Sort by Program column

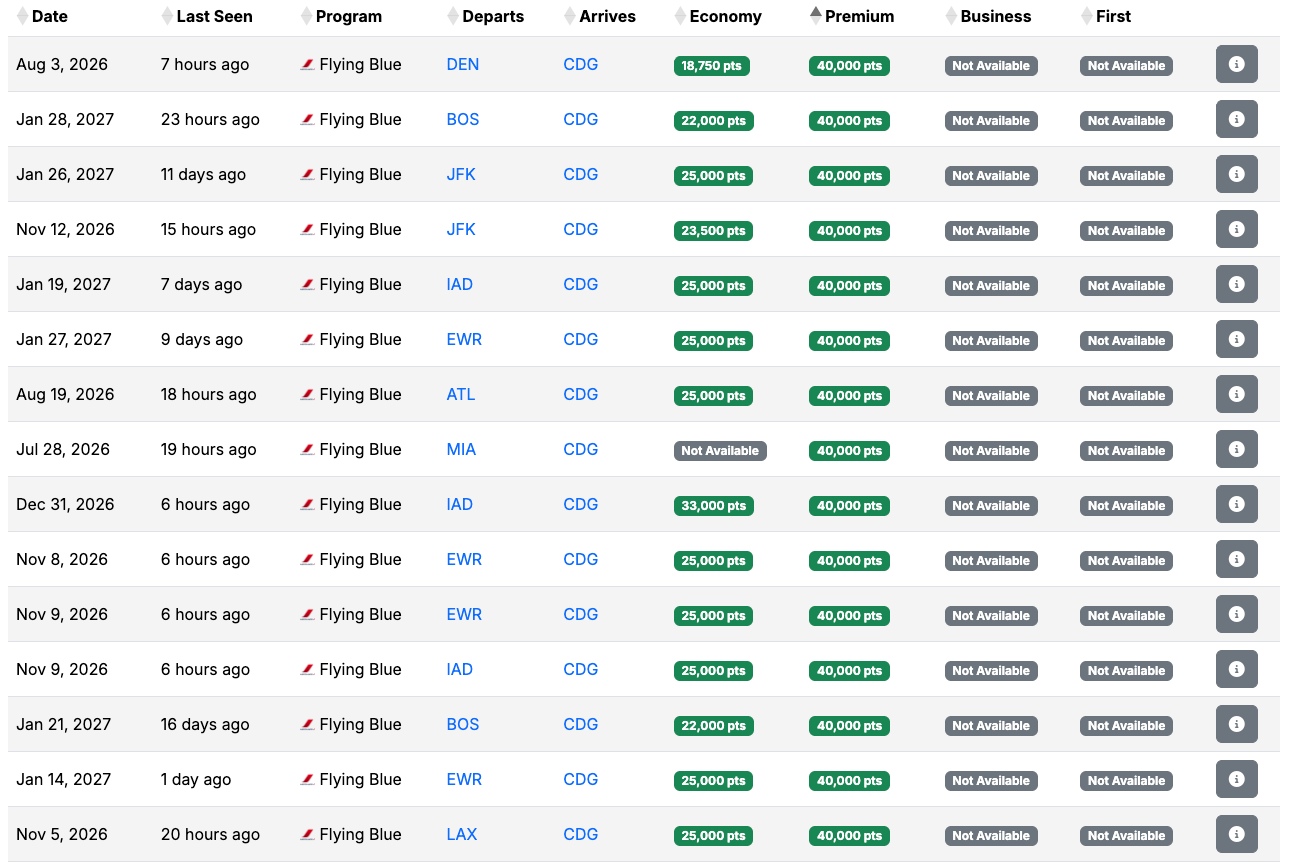(341, 16)
